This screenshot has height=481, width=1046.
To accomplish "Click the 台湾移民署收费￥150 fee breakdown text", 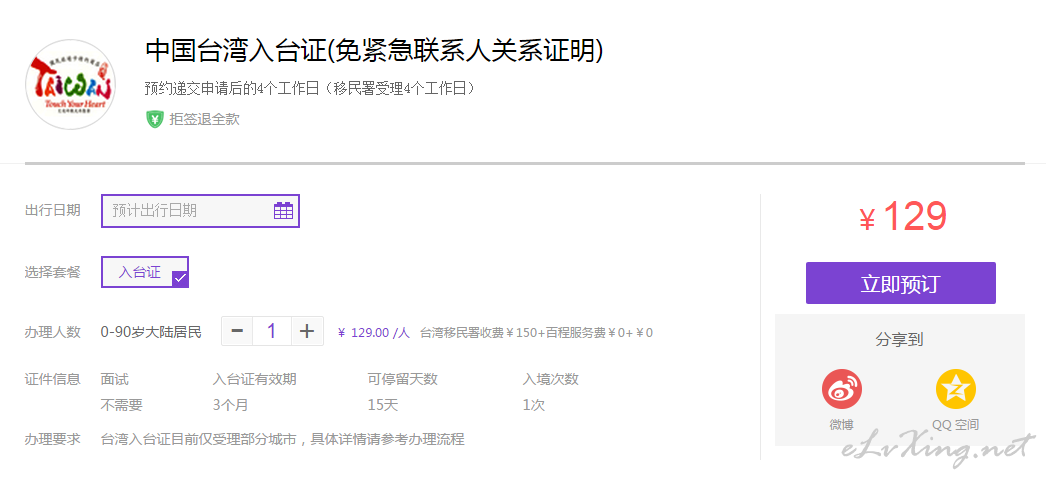I will coord(536,332).
